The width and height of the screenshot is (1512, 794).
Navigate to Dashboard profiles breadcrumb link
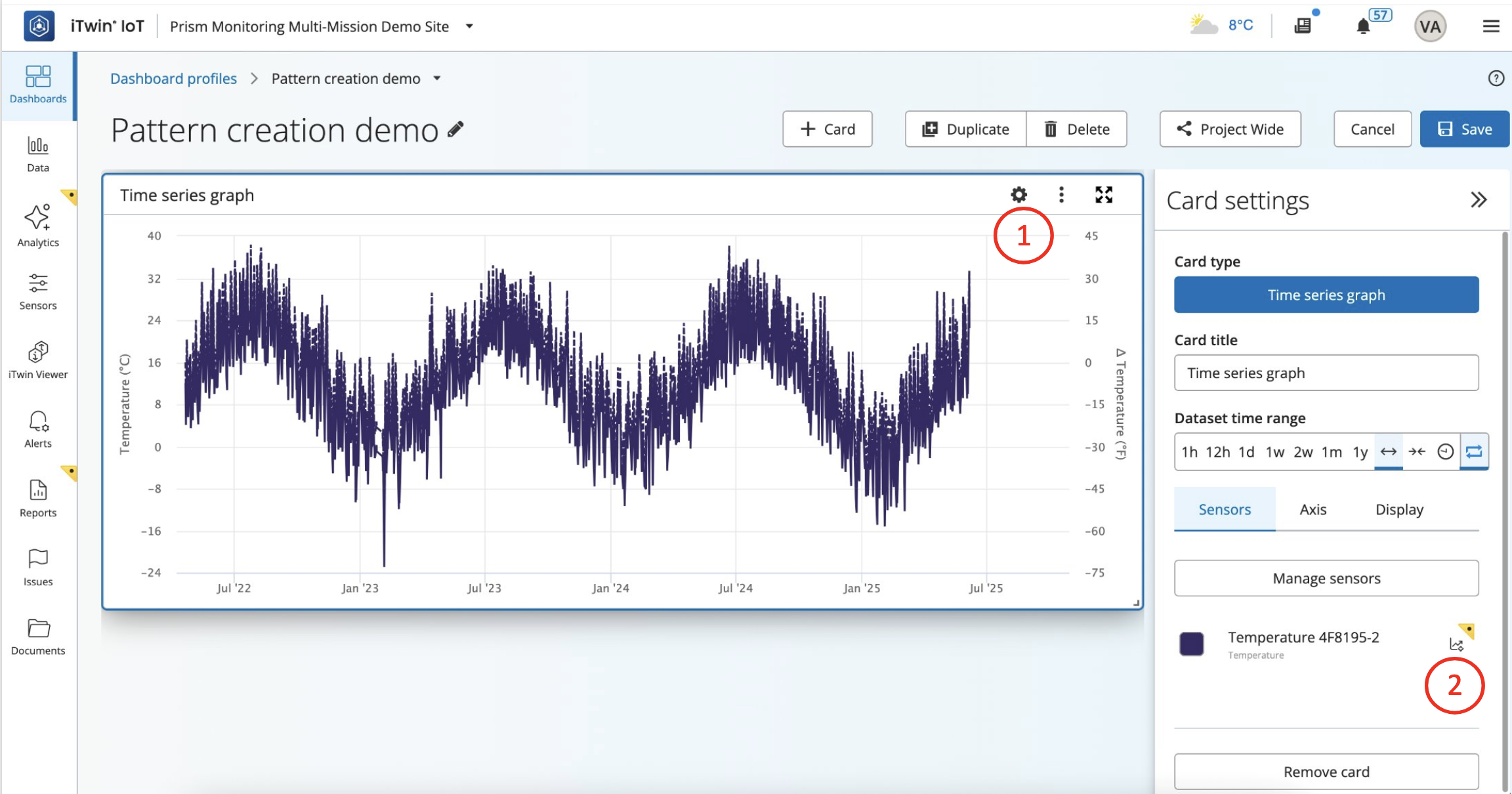(x=173, y=78)
